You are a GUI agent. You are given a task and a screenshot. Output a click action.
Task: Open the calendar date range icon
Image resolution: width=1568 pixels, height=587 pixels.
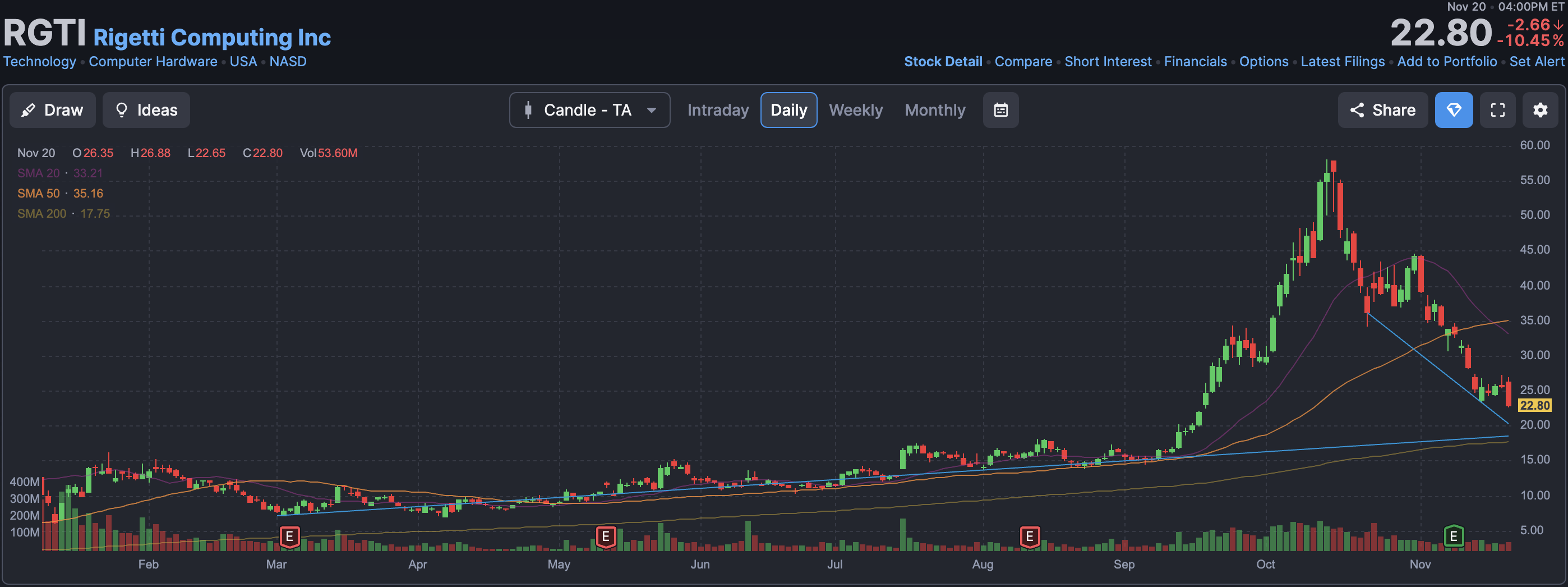point(1000,110)
